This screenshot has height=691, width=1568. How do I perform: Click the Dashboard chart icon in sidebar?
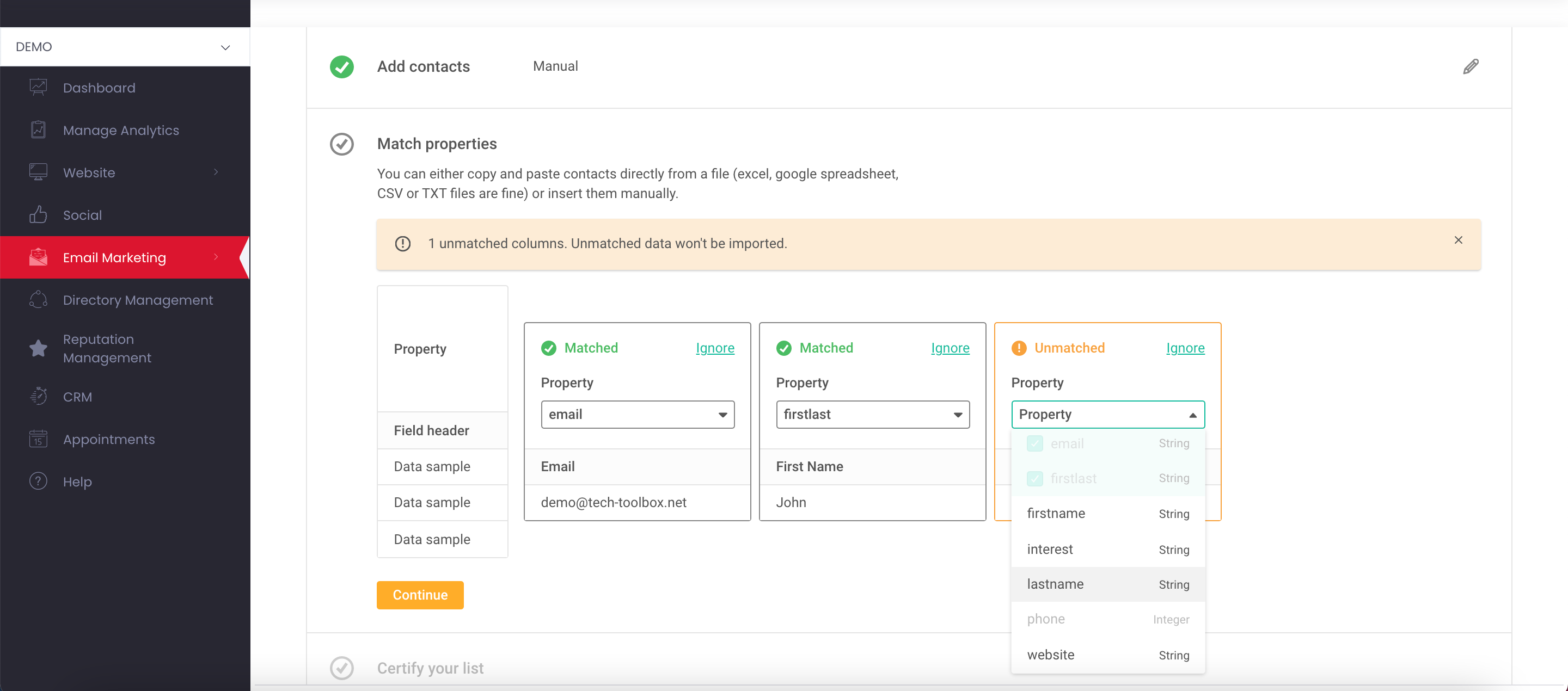click(x=38, y=88)
